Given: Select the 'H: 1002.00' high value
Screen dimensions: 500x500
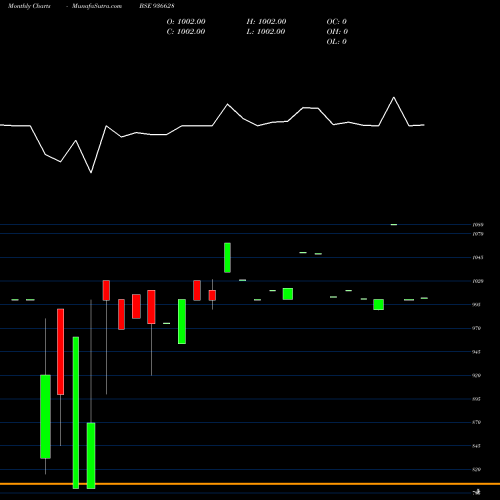Looking at the screenshot, I should point(266,22).
